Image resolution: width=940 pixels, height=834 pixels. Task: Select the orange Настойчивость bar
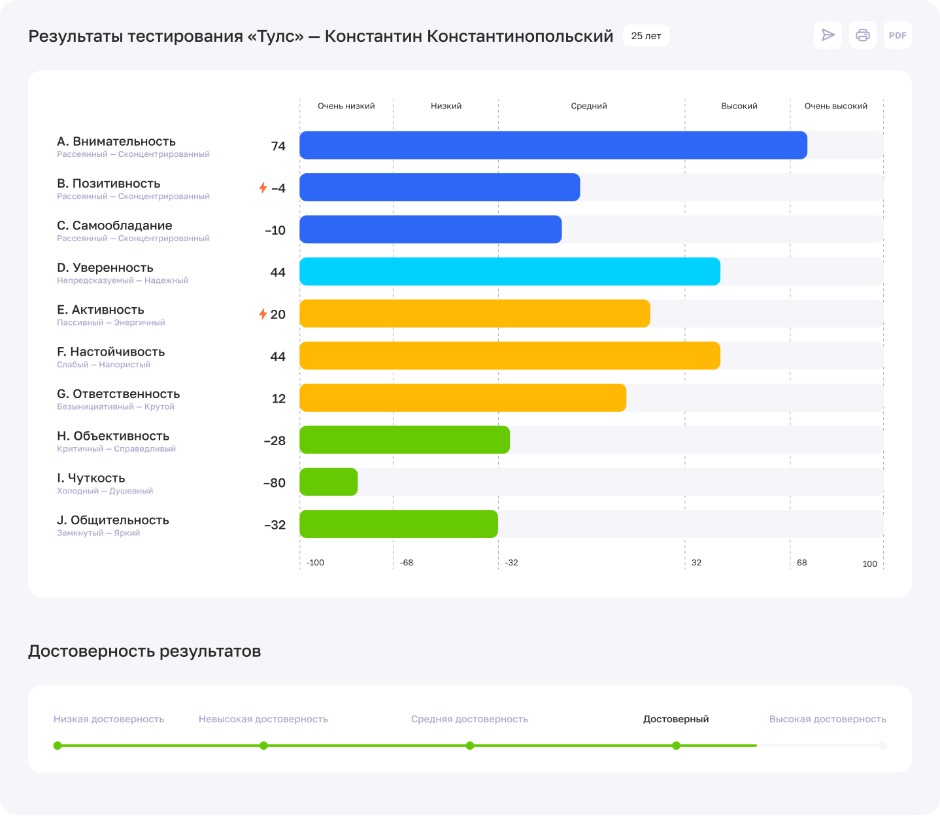[509, 356]
